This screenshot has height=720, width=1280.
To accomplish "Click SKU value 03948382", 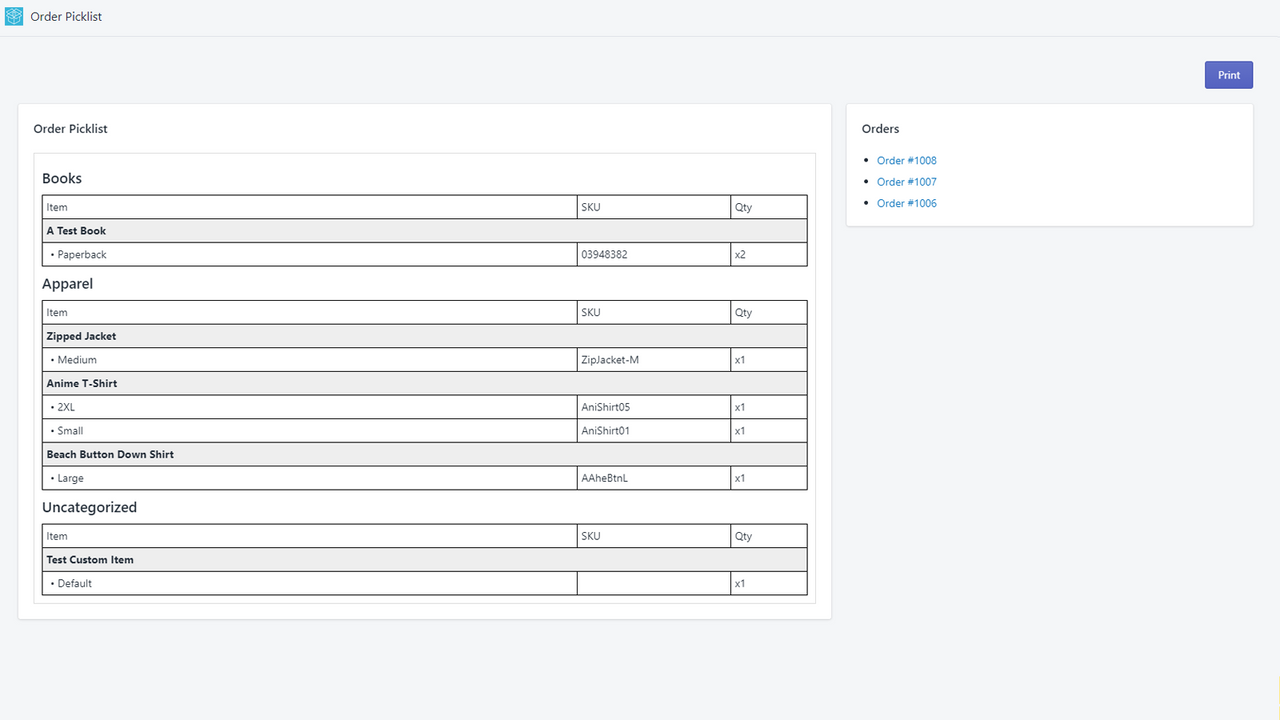I will tap(604, 255).
